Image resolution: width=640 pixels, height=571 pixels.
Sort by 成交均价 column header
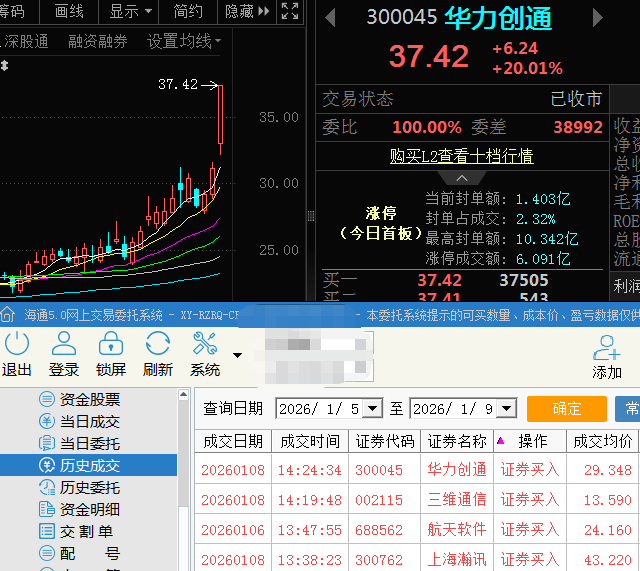(x=602, y=441)
